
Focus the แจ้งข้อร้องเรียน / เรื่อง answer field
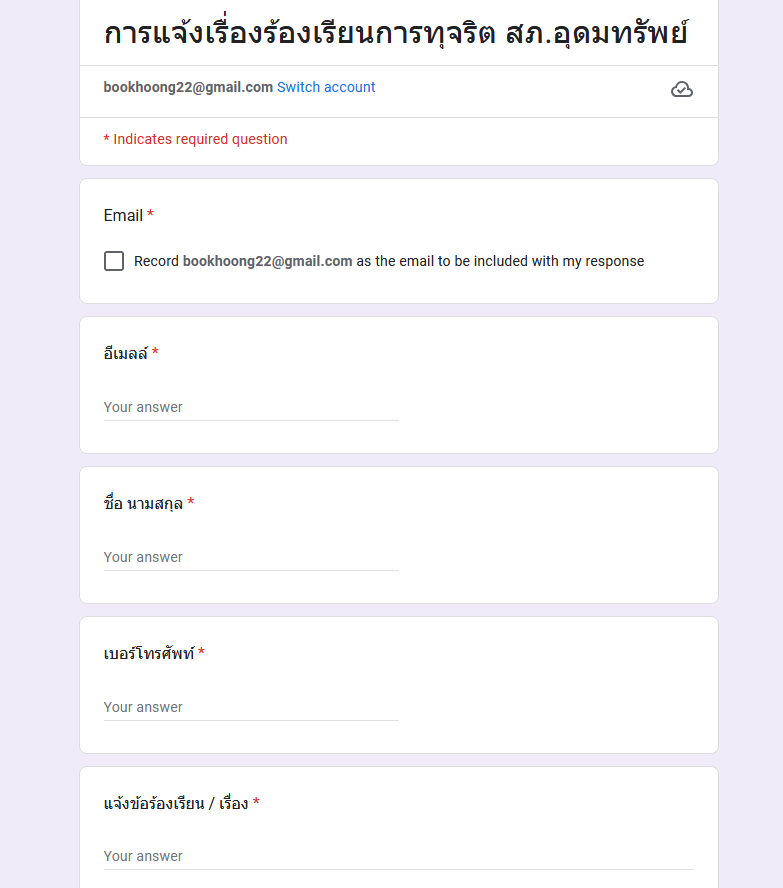pyautogui.click(x=398, y=856)
